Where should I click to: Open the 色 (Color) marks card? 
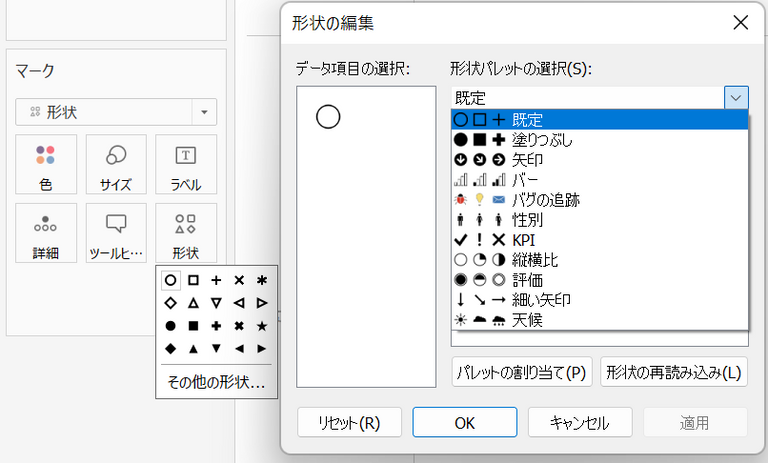[x=46, y=164]
